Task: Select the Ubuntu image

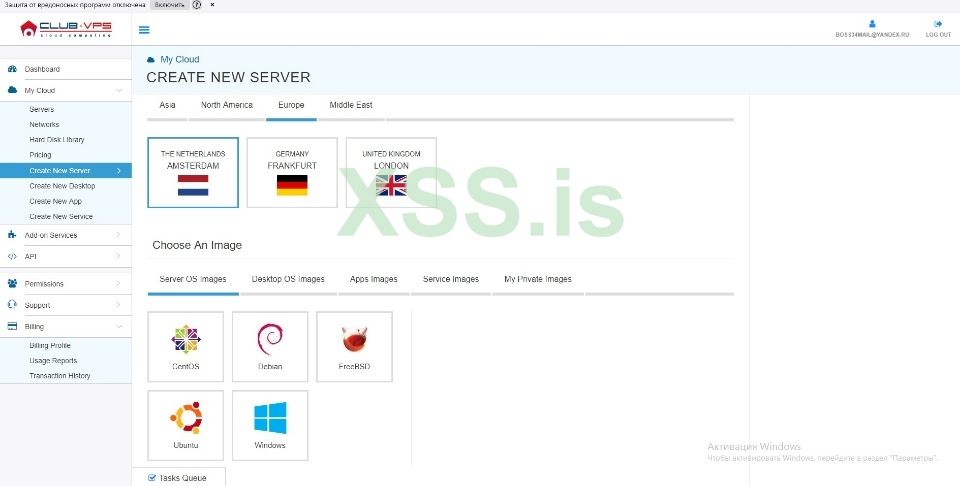Action: tap(186, 425)
